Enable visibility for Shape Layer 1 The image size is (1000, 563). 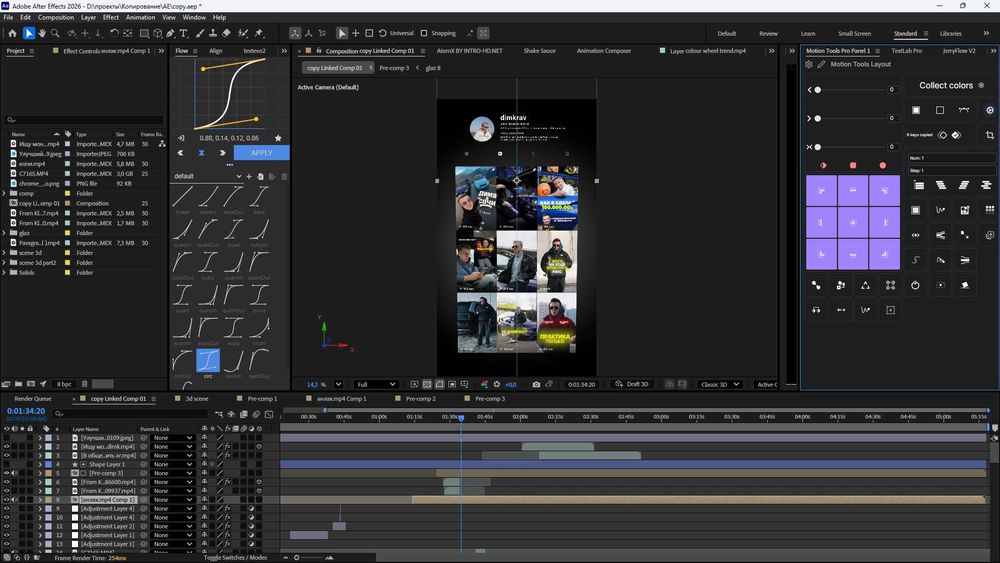[6, 464]
